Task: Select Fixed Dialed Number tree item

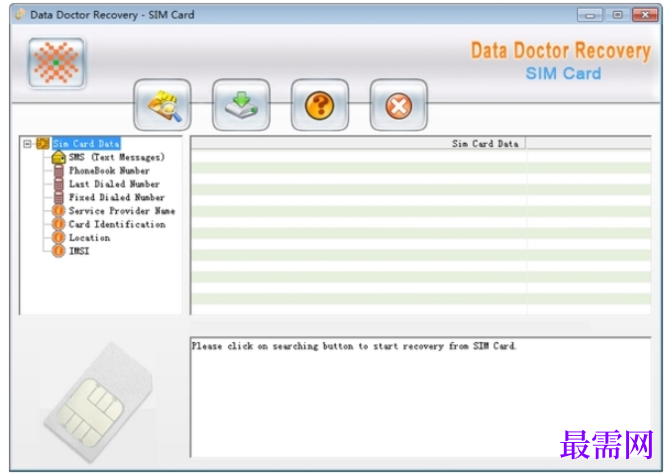Action: coord(117,197)
